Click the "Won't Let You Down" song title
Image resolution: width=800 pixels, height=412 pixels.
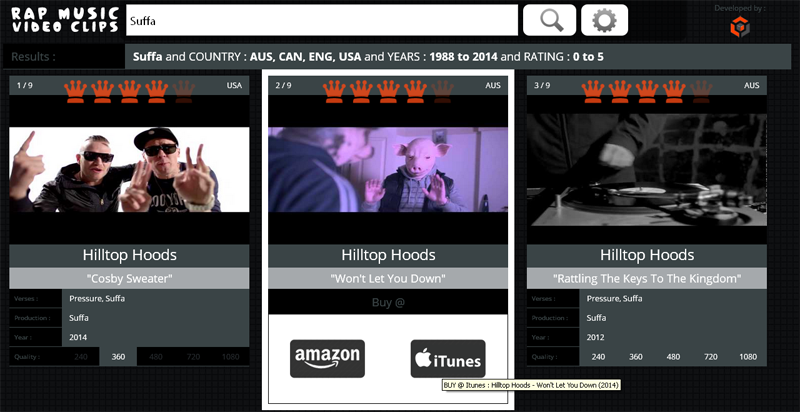[x=388, y=279]
